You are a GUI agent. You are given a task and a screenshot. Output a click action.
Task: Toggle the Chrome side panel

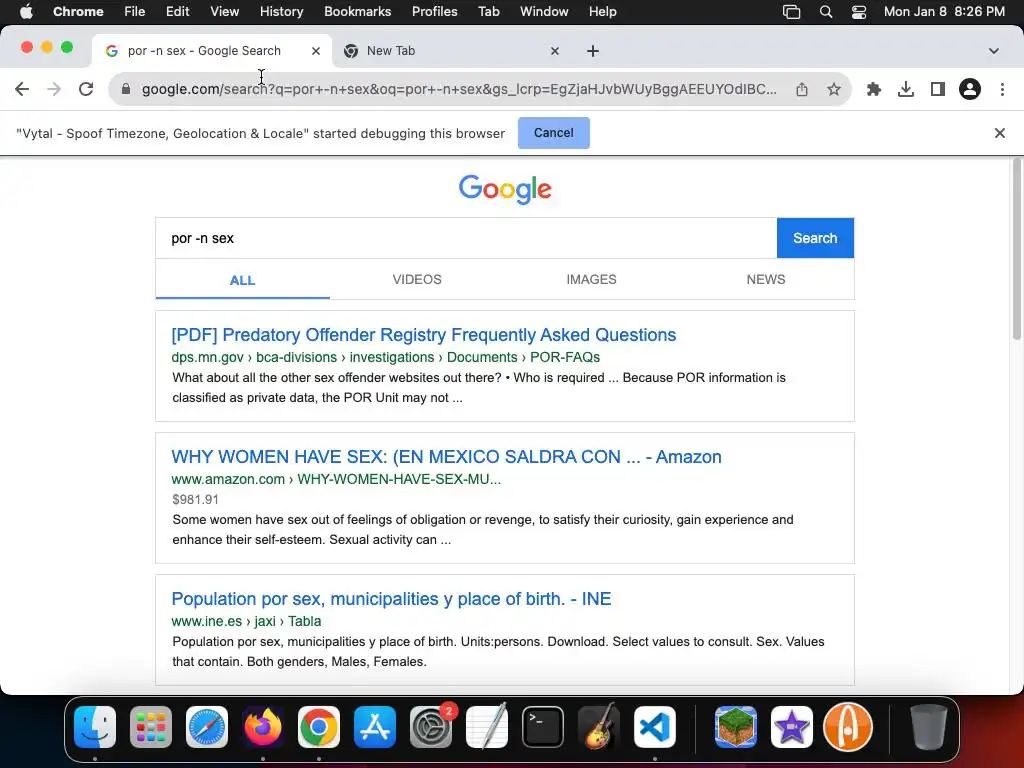(x=938, y=89)
